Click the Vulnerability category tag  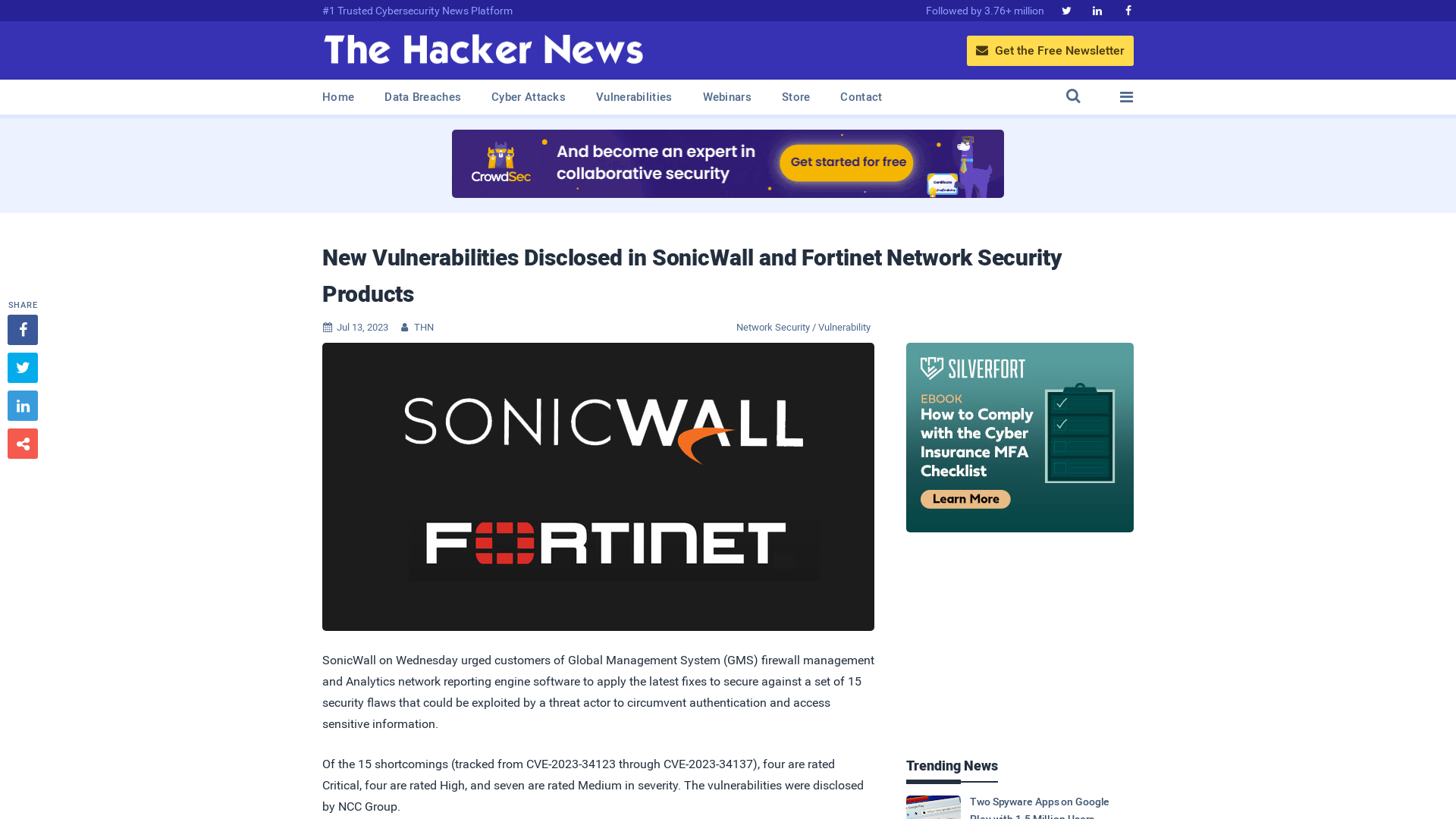(x=844, y=327)
